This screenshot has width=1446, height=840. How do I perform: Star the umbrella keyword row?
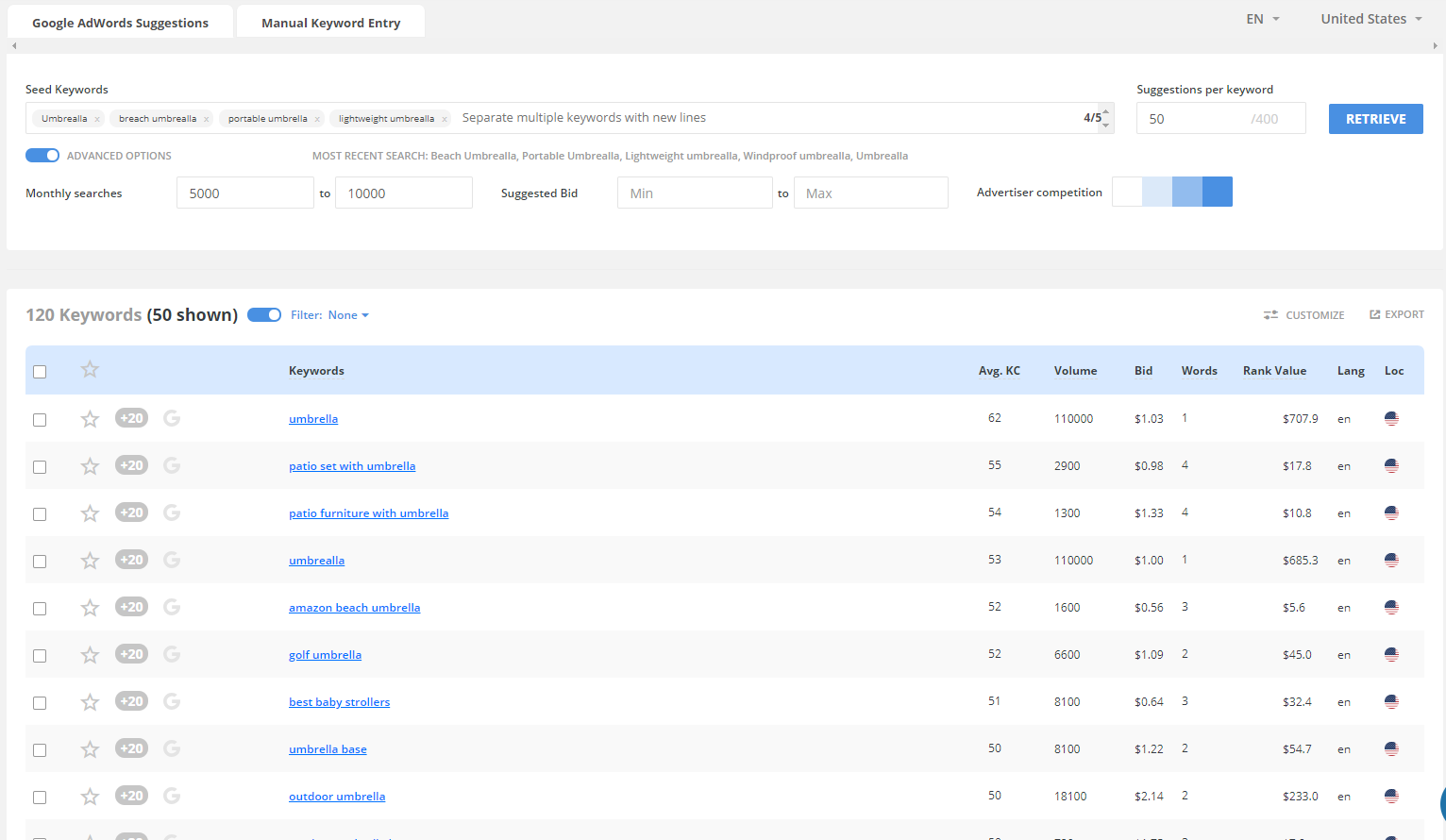[90, 418]
